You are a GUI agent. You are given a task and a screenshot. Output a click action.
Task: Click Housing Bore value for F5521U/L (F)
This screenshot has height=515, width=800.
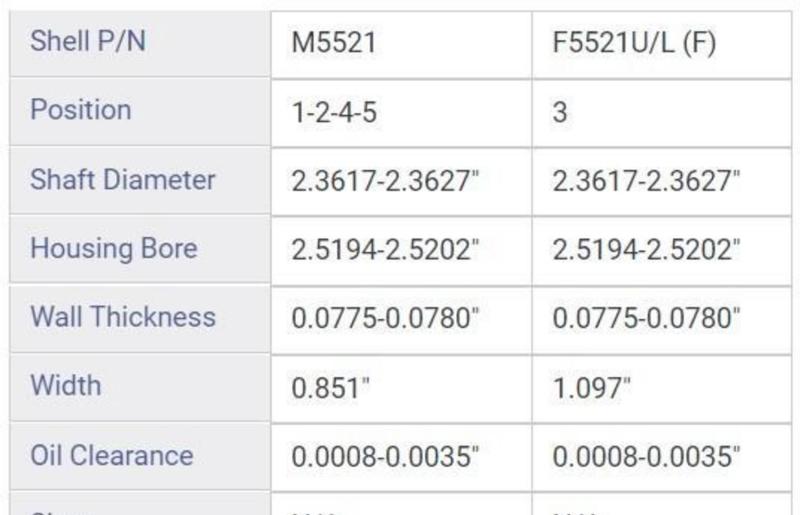pyautogui.click(x=646, y=250)
